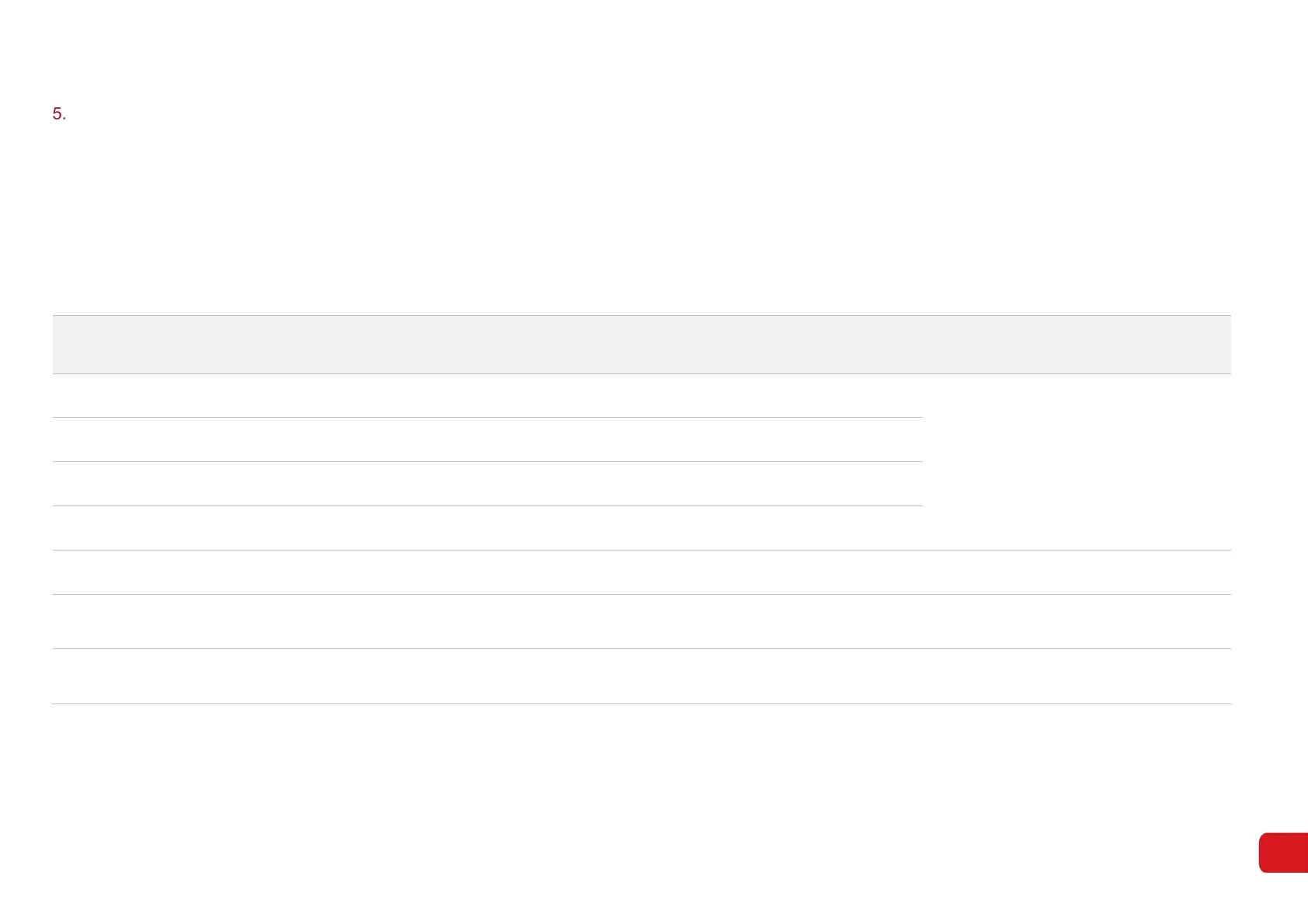Select the first full-width row below the merged cell
This screenshot has height=924, width=1308.
(642, 572)
